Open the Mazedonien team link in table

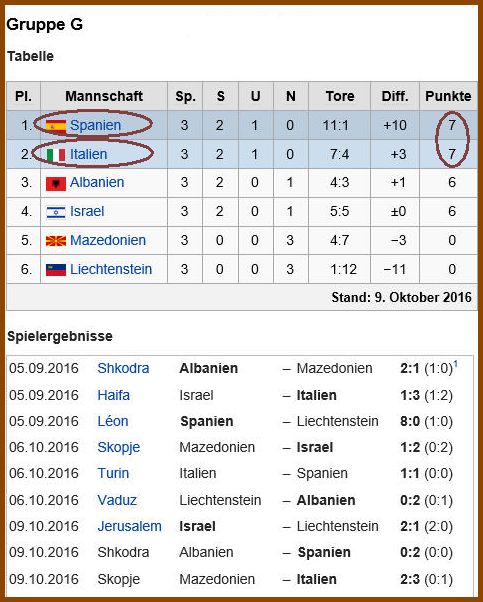[108, 240]
